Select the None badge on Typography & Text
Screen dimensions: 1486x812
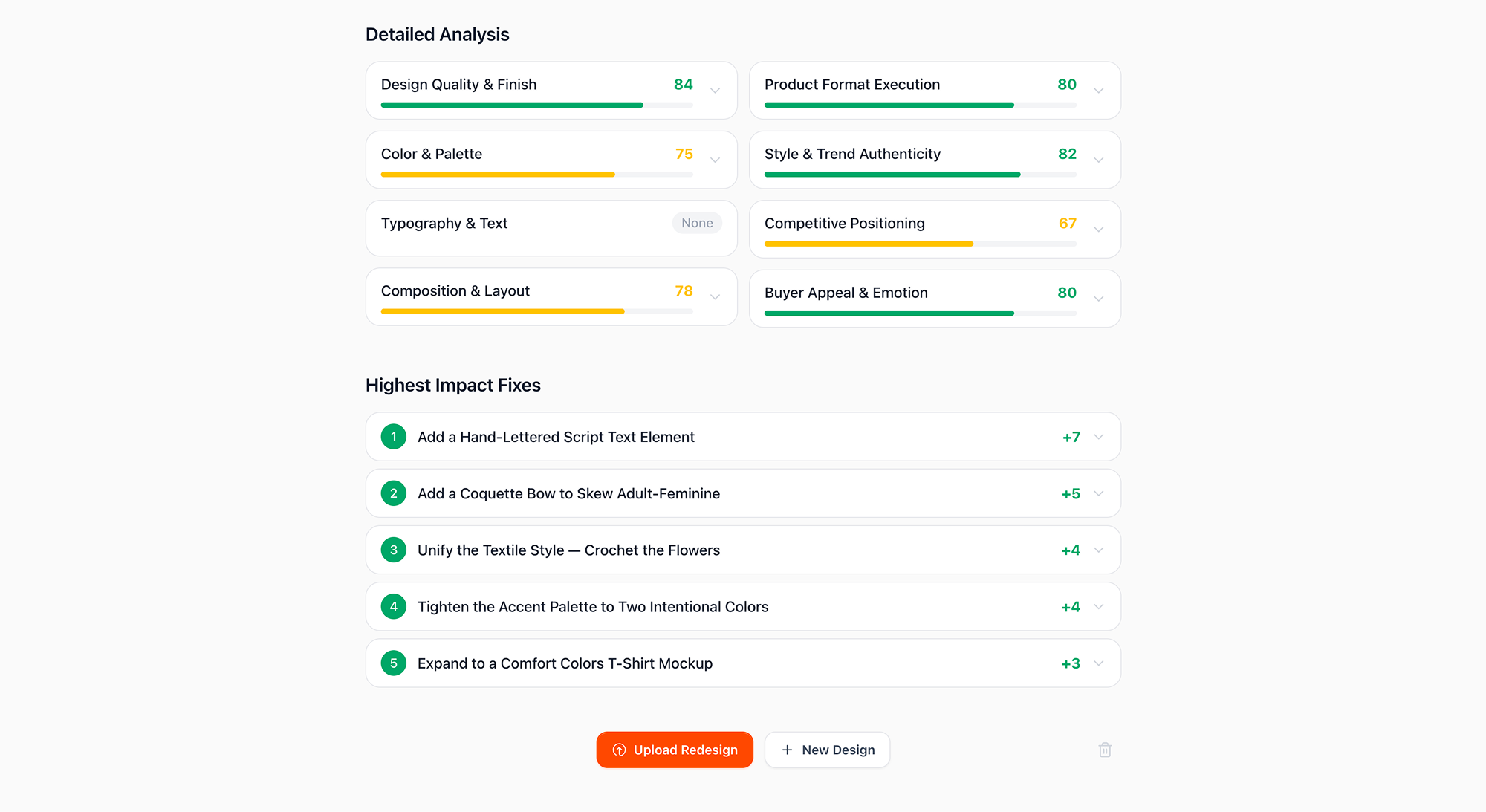point(697,223)
